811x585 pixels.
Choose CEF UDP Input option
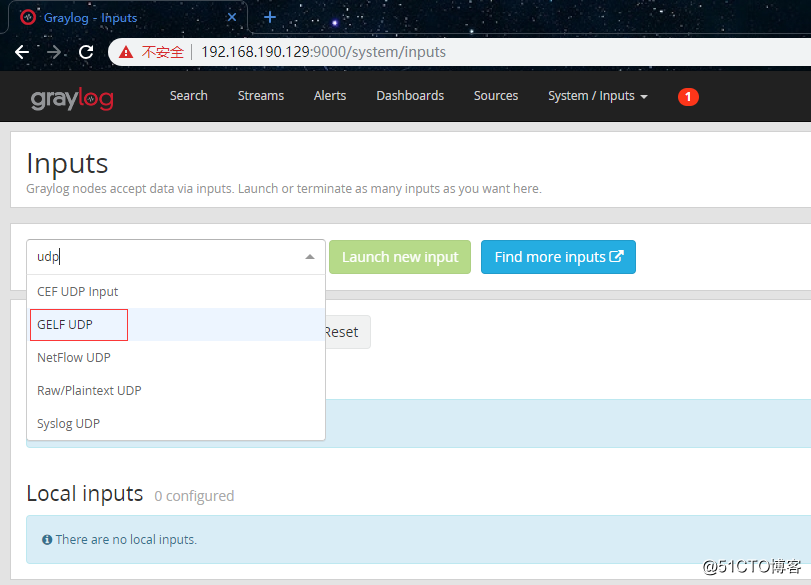pos(176,292)
